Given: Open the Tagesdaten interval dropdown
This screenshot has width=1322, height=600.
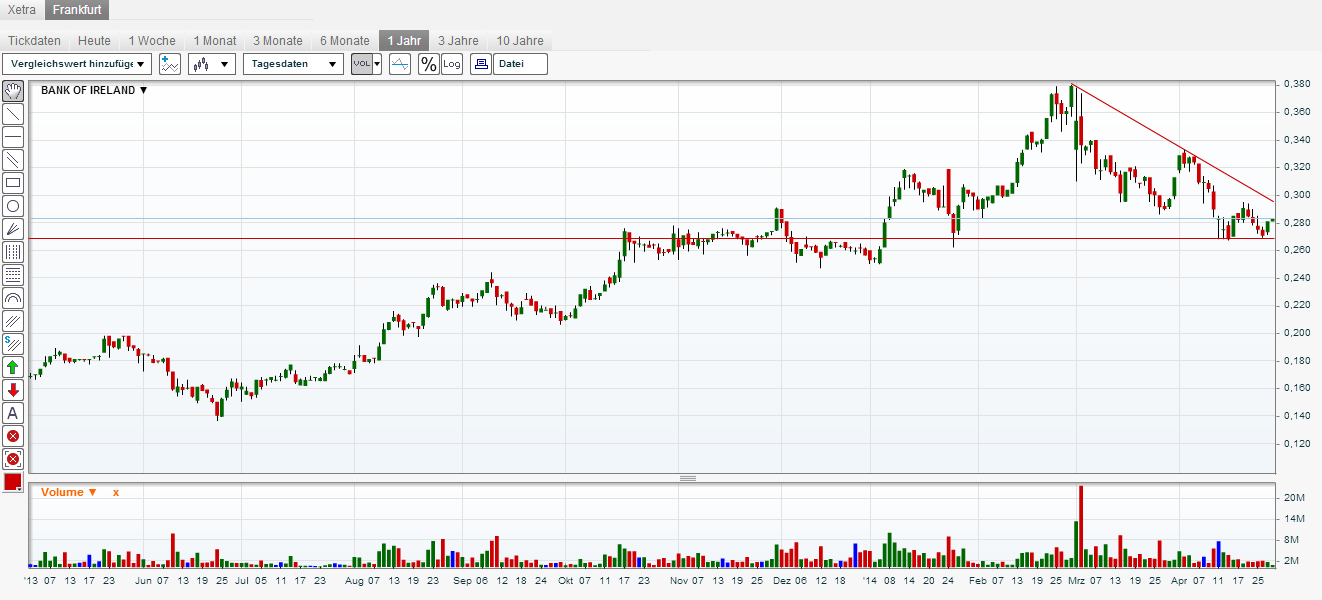Looking at the screenshot, I should [x=293, y=64].
